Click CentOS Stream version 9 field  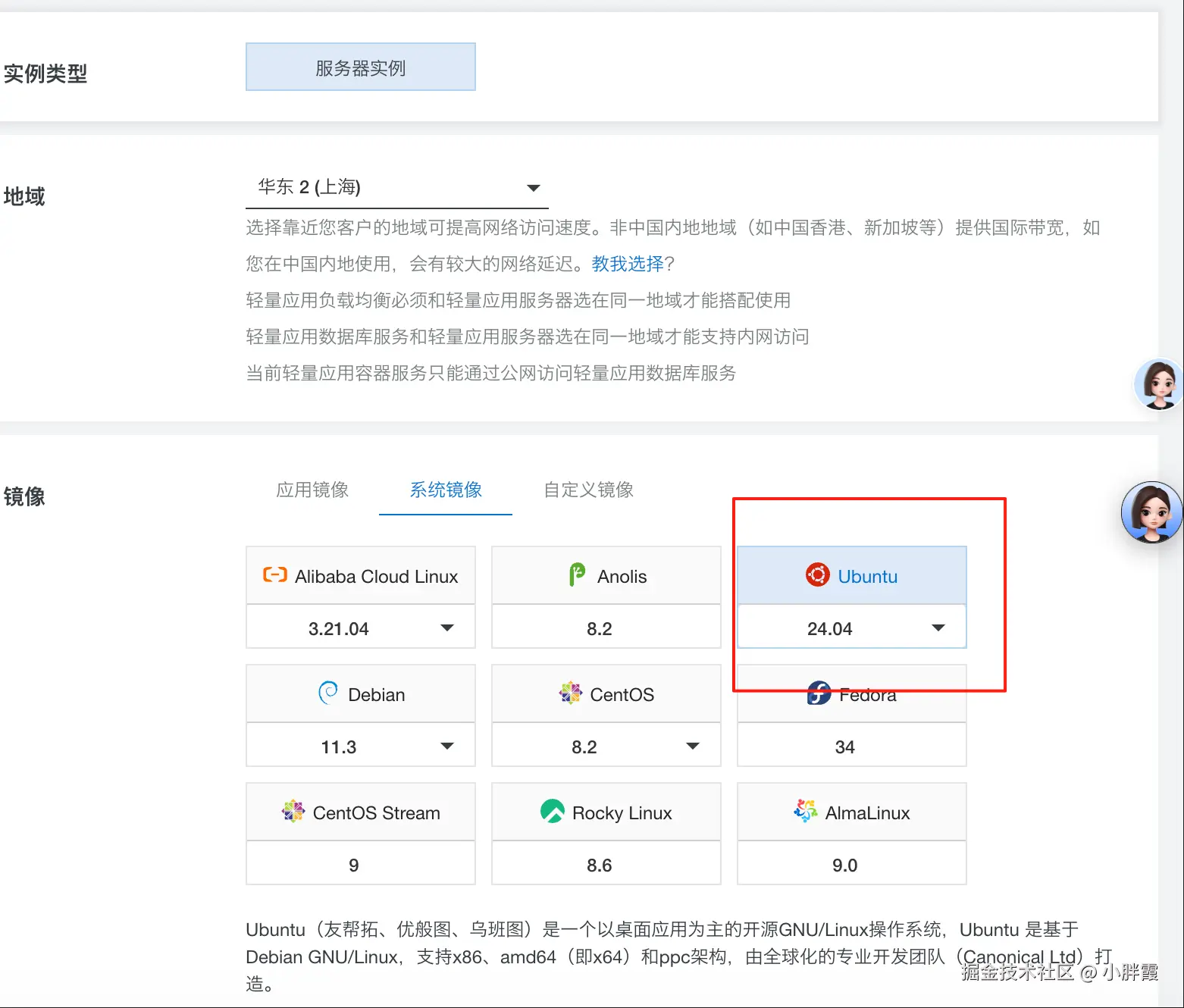pyautogui.click(x=361, y=865)
